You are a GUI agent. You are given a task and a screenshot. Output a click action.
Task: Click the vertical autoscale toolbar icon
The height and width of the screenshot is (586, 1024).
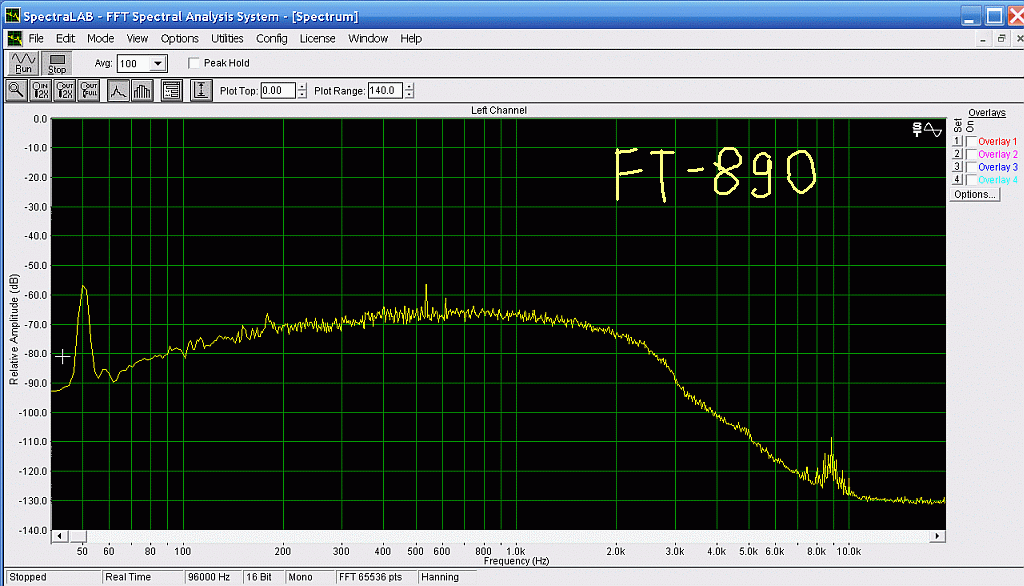click(201, 91)
